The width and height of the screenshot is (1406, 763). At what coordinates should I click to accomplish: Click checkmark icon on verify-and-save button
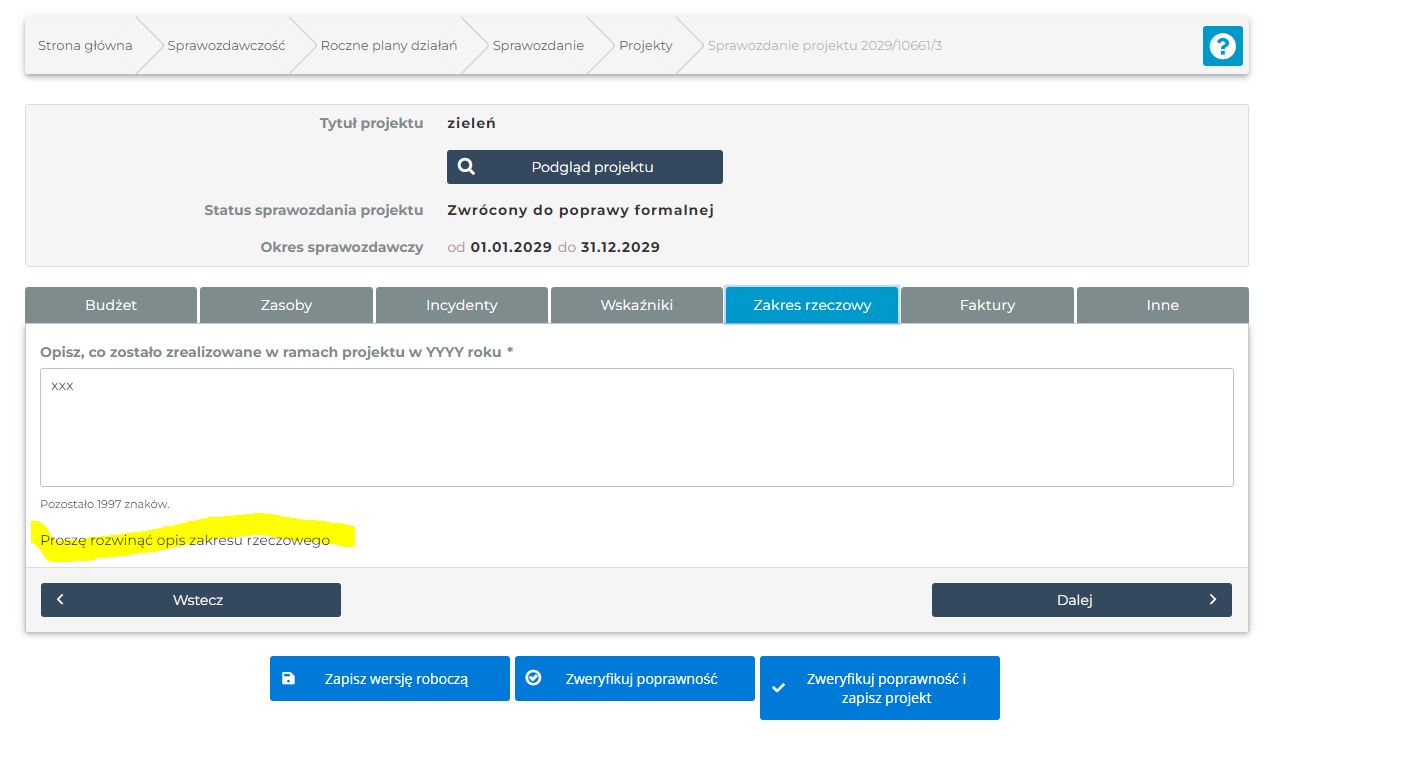pyautogui.click(x=779, y=688)
